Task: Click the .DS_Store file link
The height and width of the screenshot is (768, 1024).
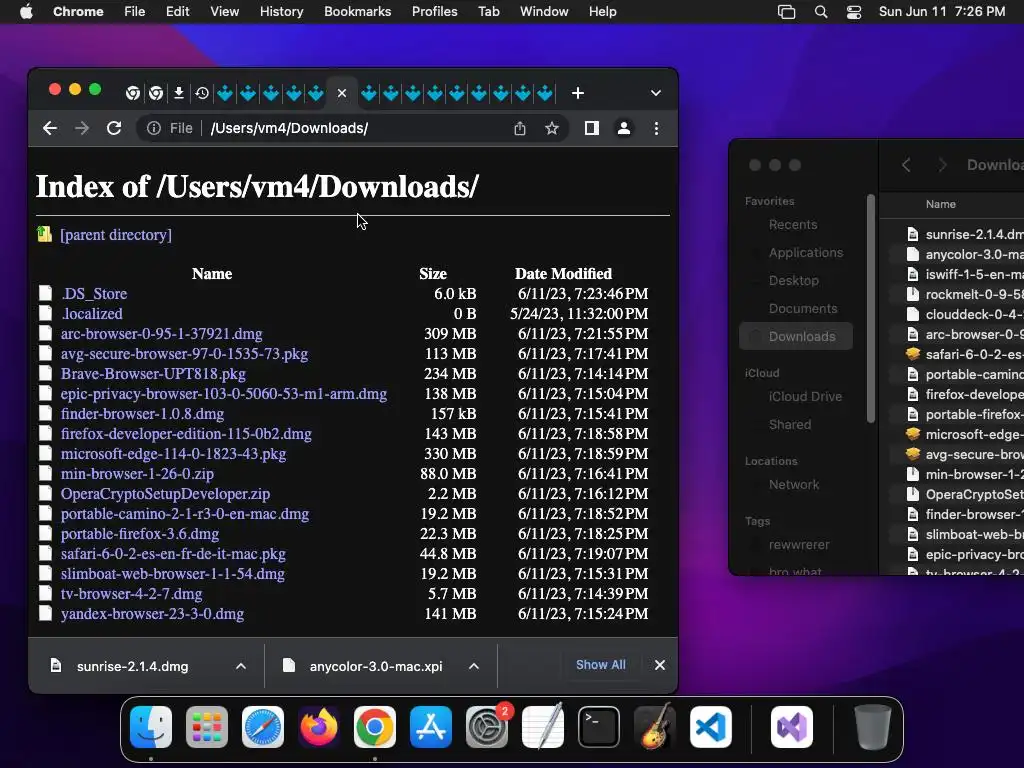Action: tap(94, 294)
